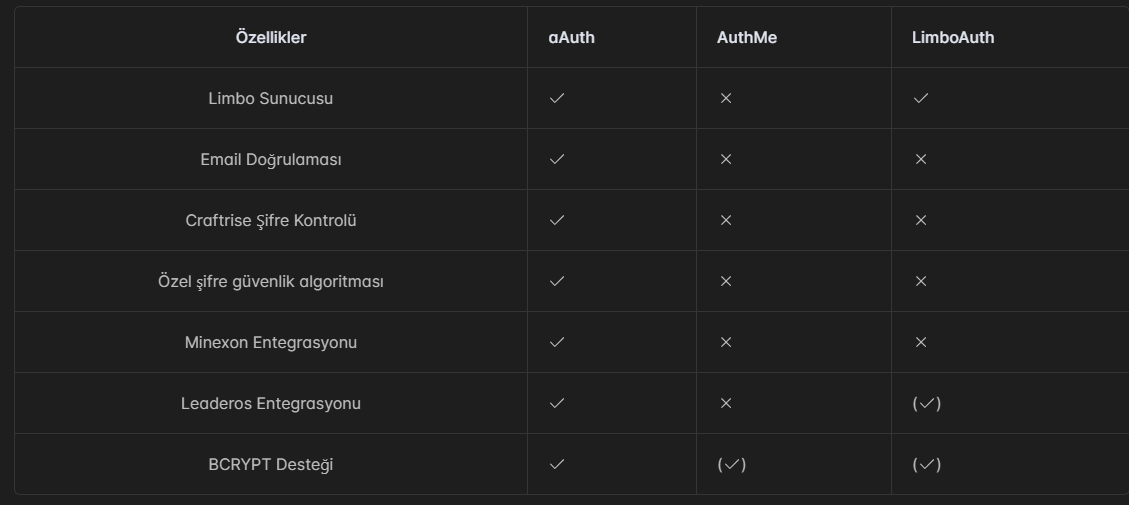Select the aAuth column header
The width and height of the screenshot is (1129, 505).
click(572, 37)
